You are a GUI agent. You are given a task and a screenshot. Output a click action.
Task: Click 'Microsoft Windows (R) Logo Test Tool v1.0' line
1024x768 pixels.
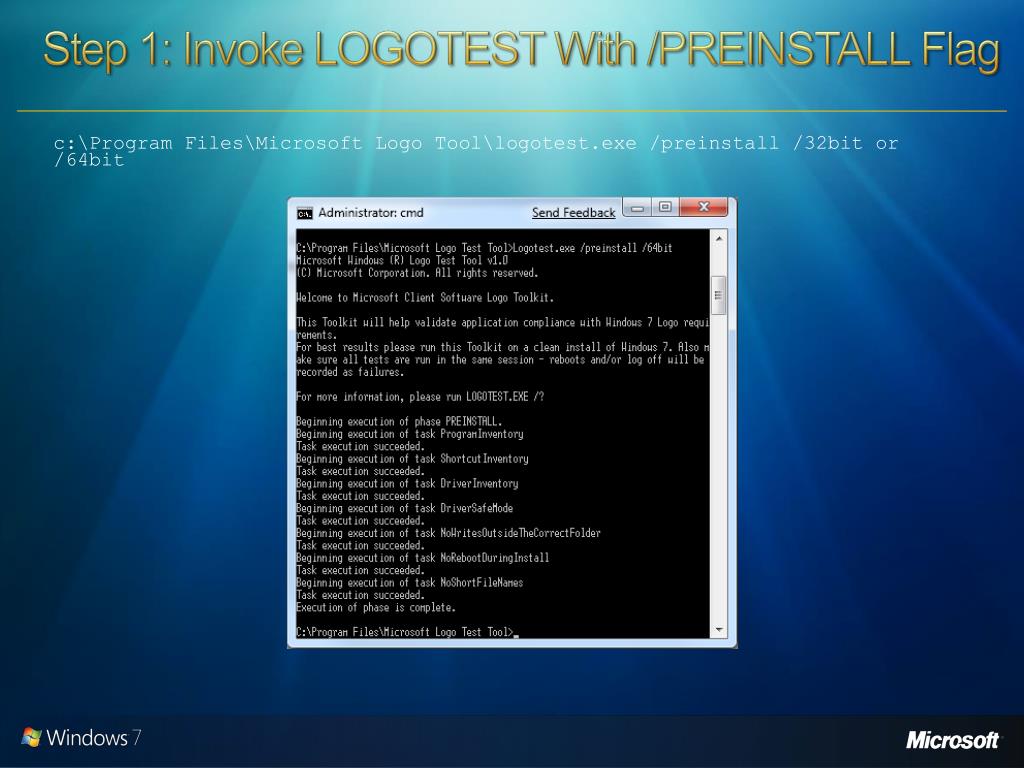(402, 261)
